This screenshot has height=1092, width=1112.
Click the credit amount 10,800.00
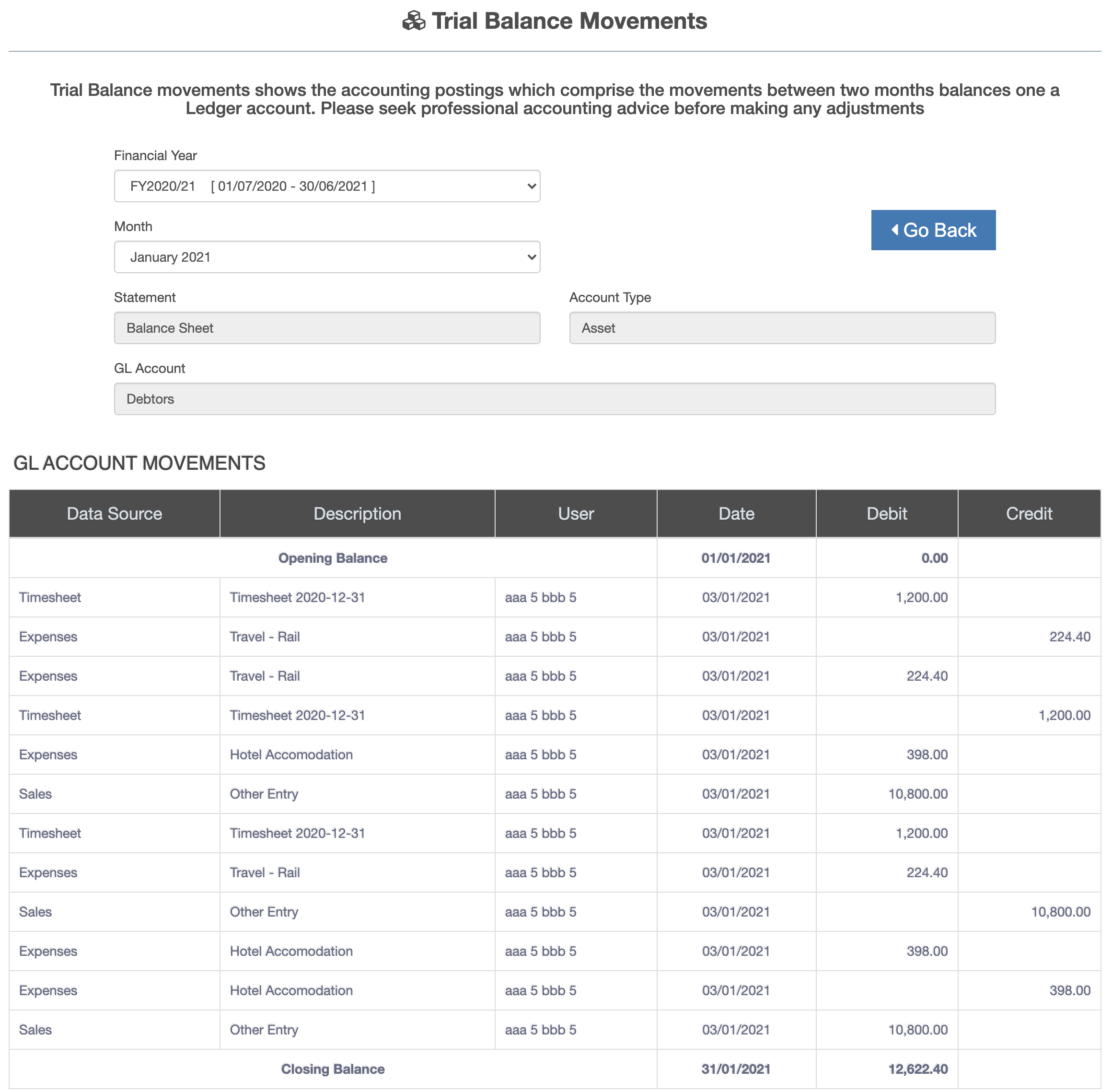(1061, 912)
